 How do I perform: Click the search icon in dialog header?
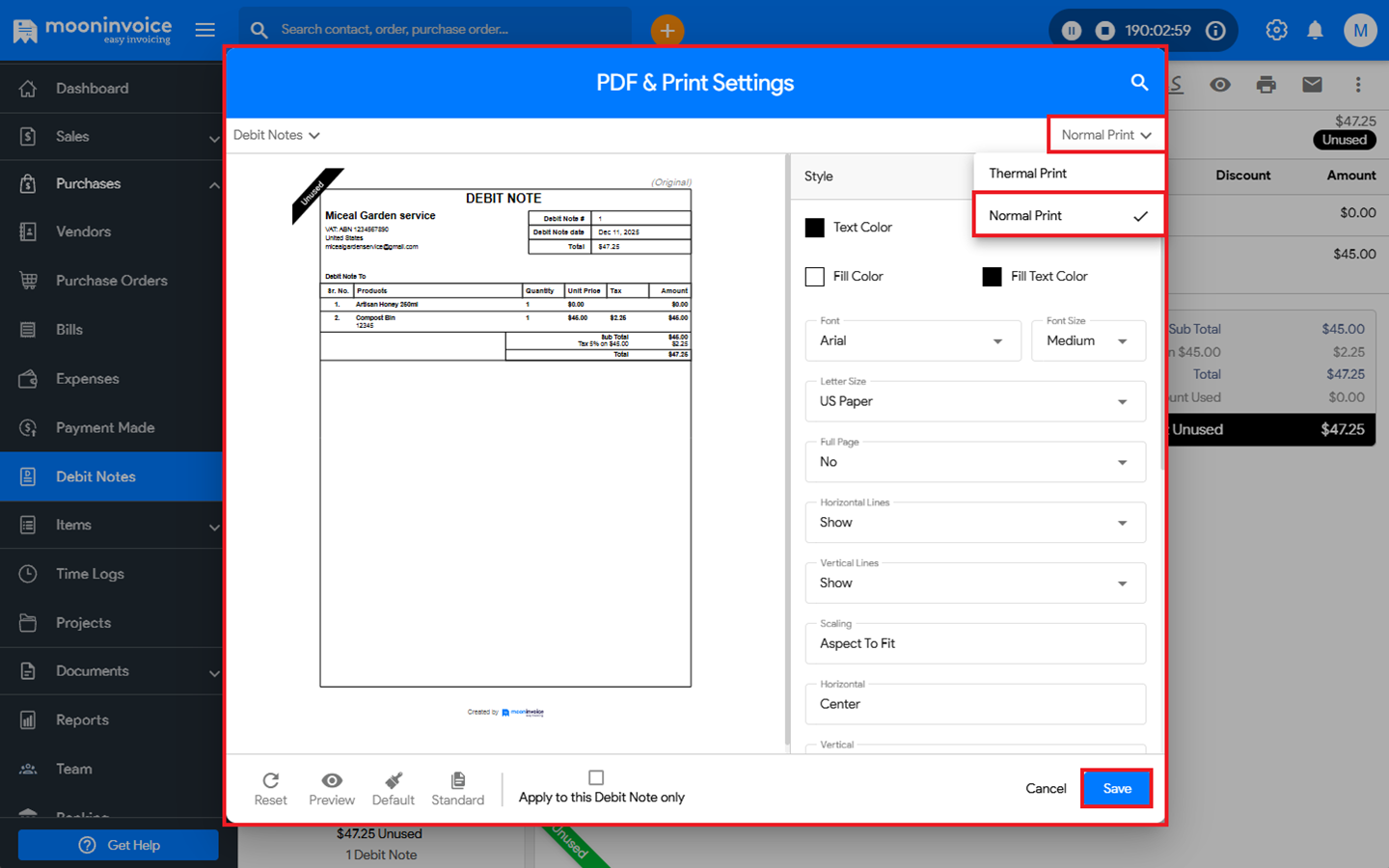click(1139, 83)
